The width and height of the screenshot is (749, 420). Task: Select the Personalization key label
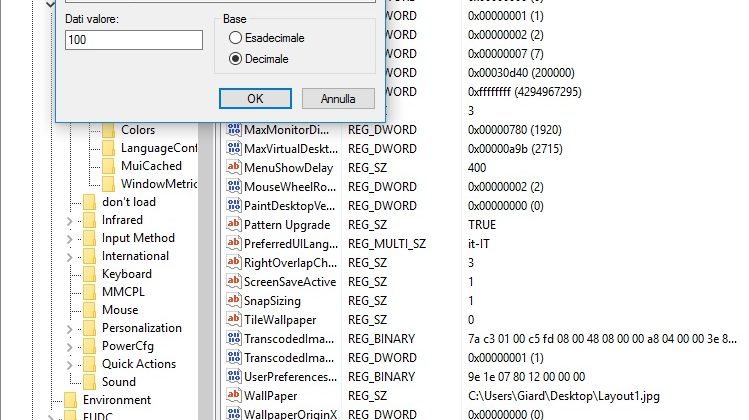142,328
